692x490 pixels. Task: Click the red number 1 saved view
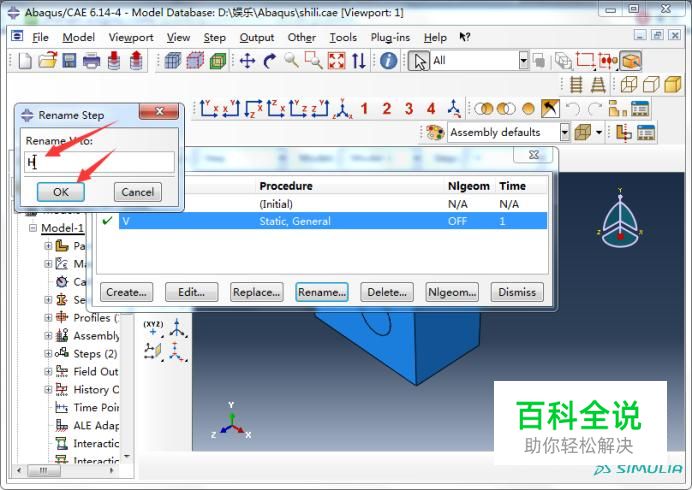(364, 109)
